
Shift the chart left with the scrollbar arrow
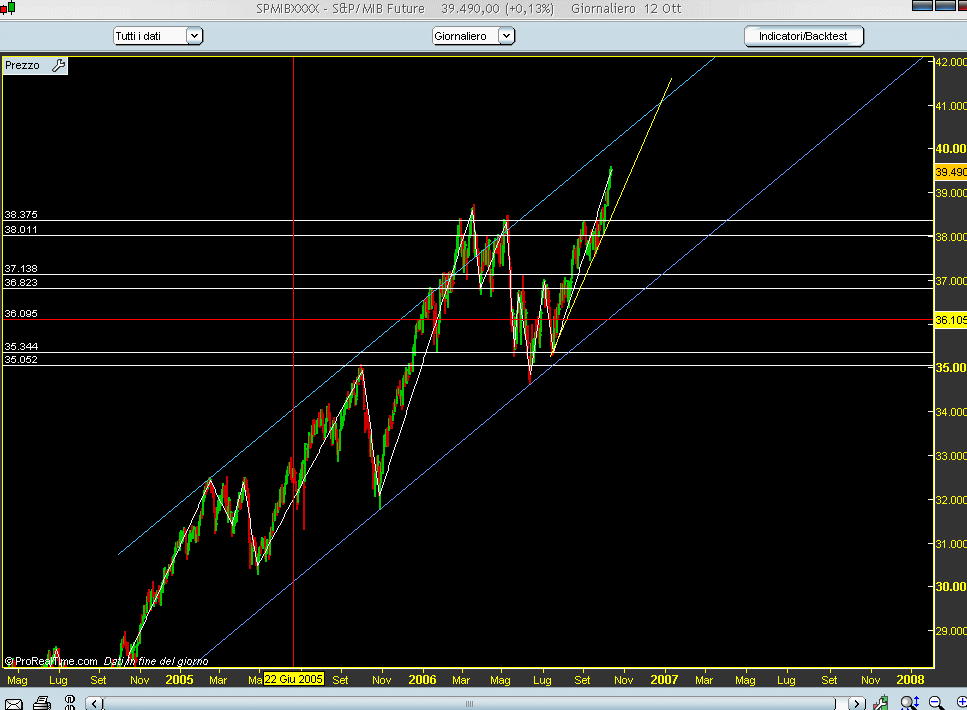point(94,703)
